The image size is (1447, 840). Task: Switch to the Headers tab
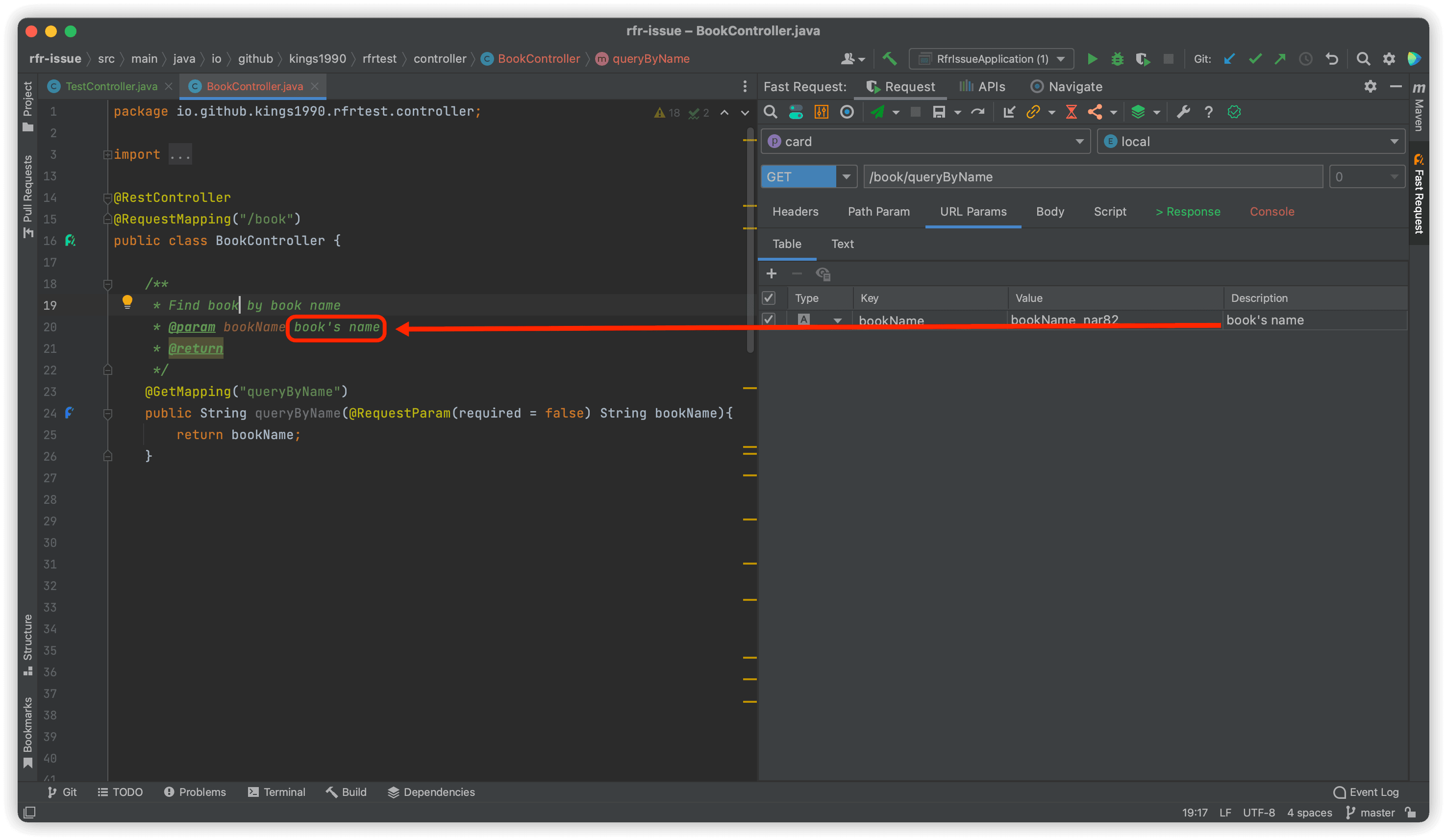point(795,212)
